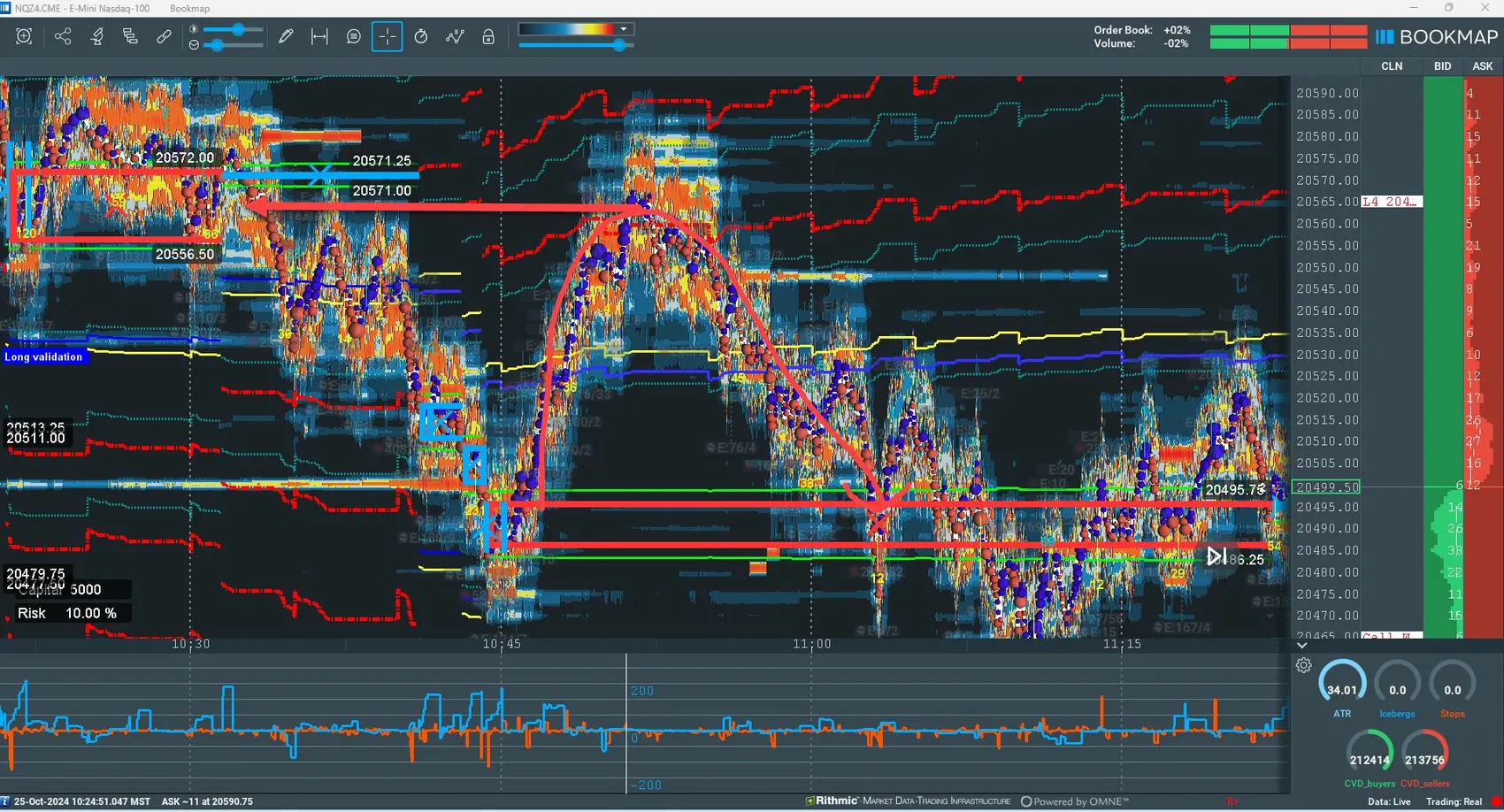Select the NQZ4.CME E-Mini Nasdaq-100 tab
Viewport: 1504px width, 812px height.
click(82, 8)
